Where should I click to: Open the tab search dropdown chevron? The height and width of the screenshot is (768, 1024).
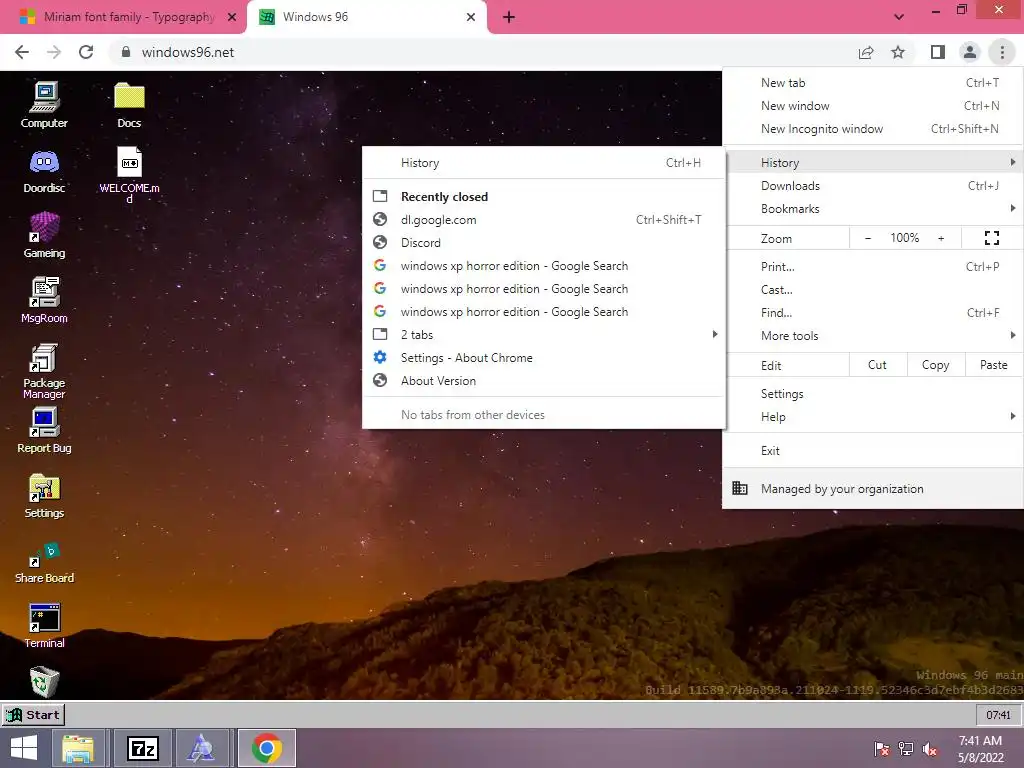click(899, 17)
